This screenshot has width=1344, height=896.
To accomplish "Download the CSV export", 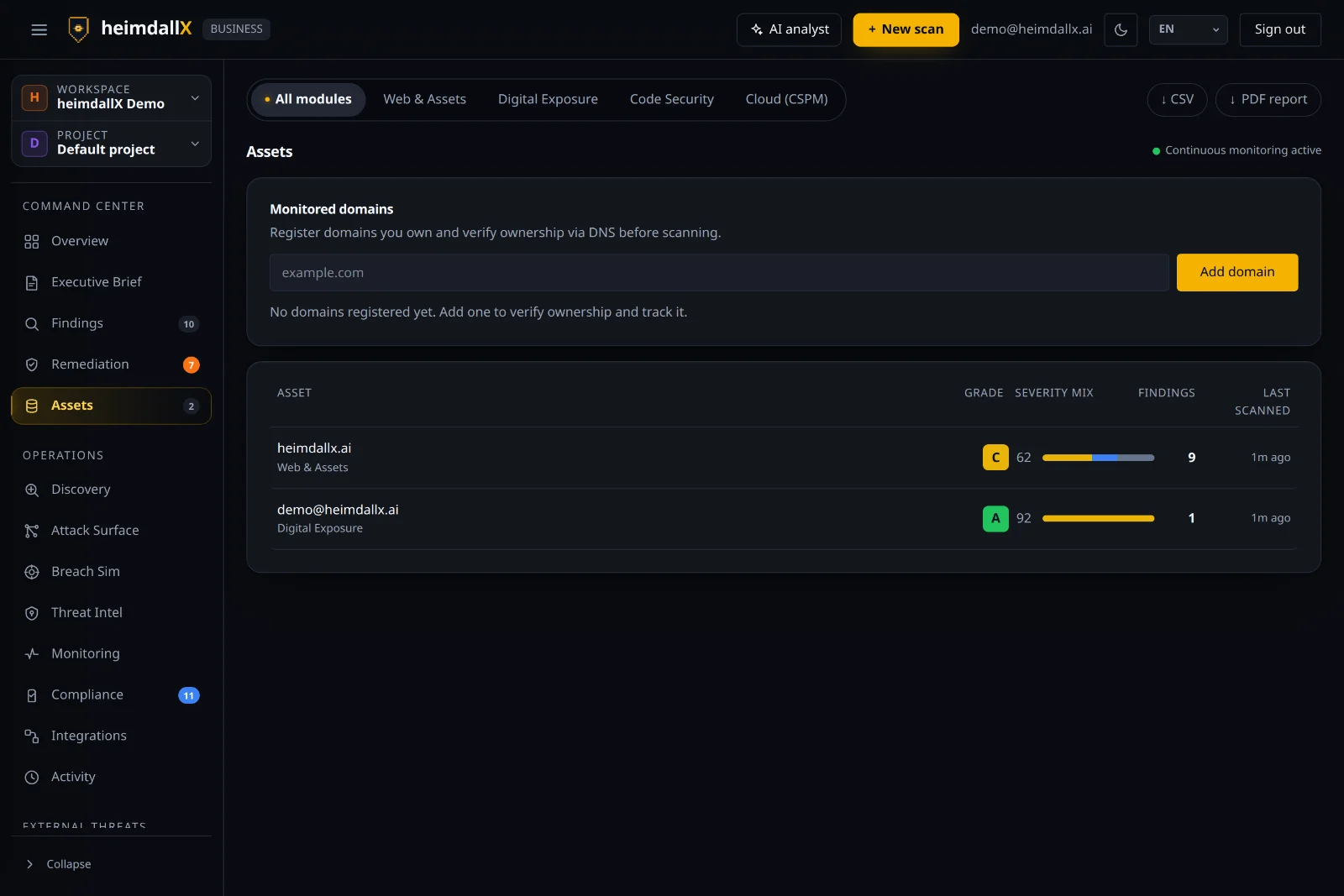I will pyautogui.click(x=1177, y=100).
